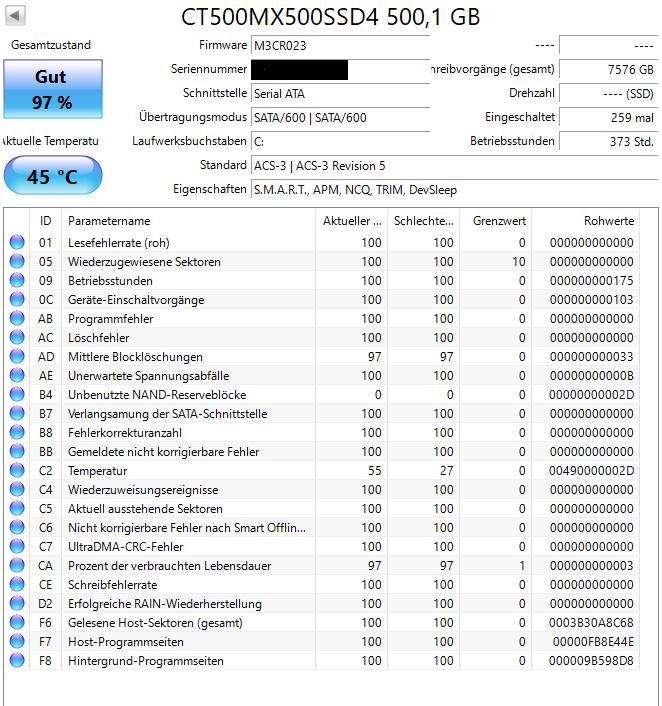Click the Drehzahl value ---- (SSD)

click(x=608, y=94)
